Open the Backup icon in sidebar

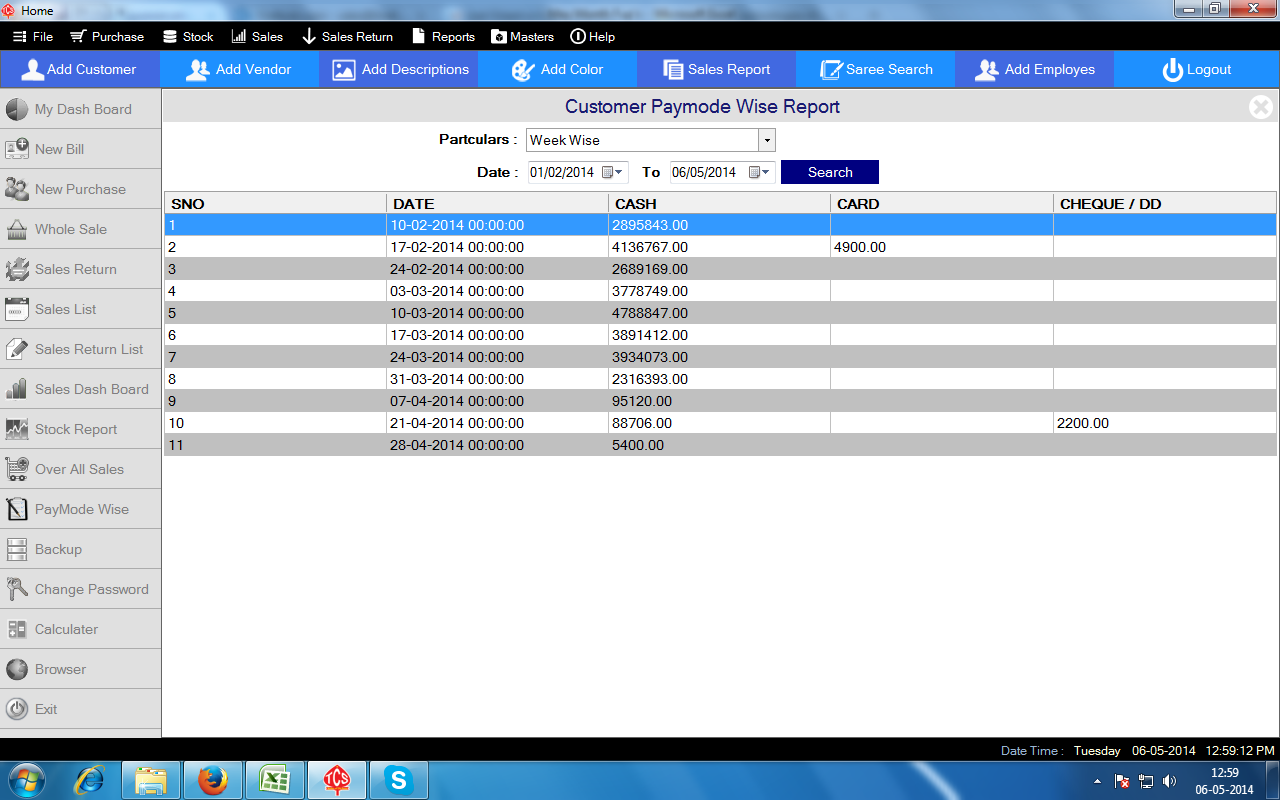coord(17,549)
